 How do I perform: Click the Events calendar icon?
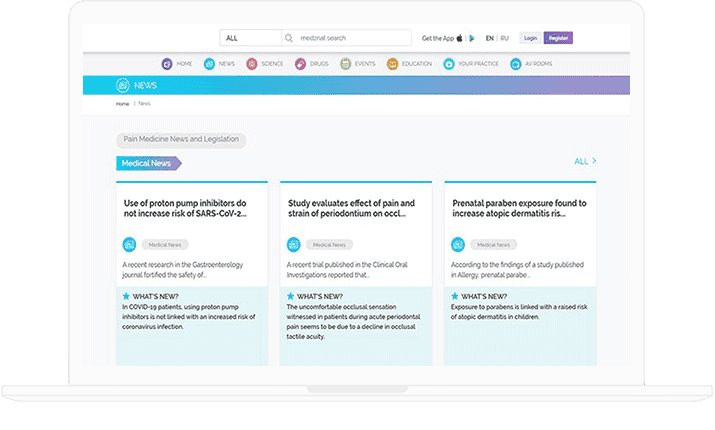(346, 64)
